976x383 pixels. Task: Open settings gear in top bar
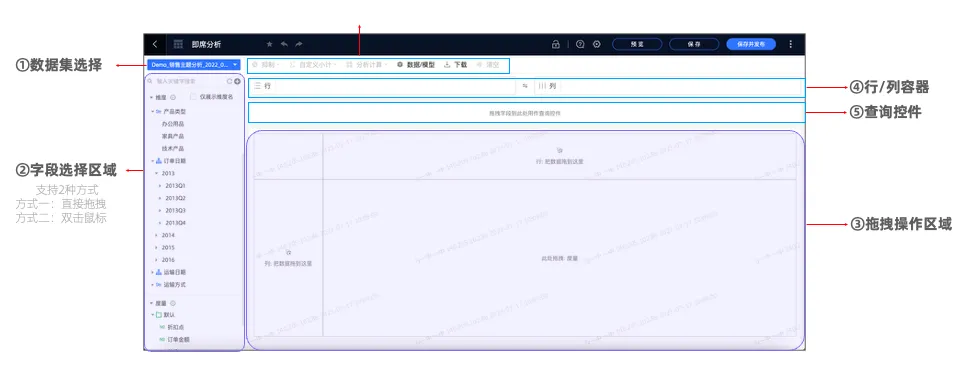[596, 44]
